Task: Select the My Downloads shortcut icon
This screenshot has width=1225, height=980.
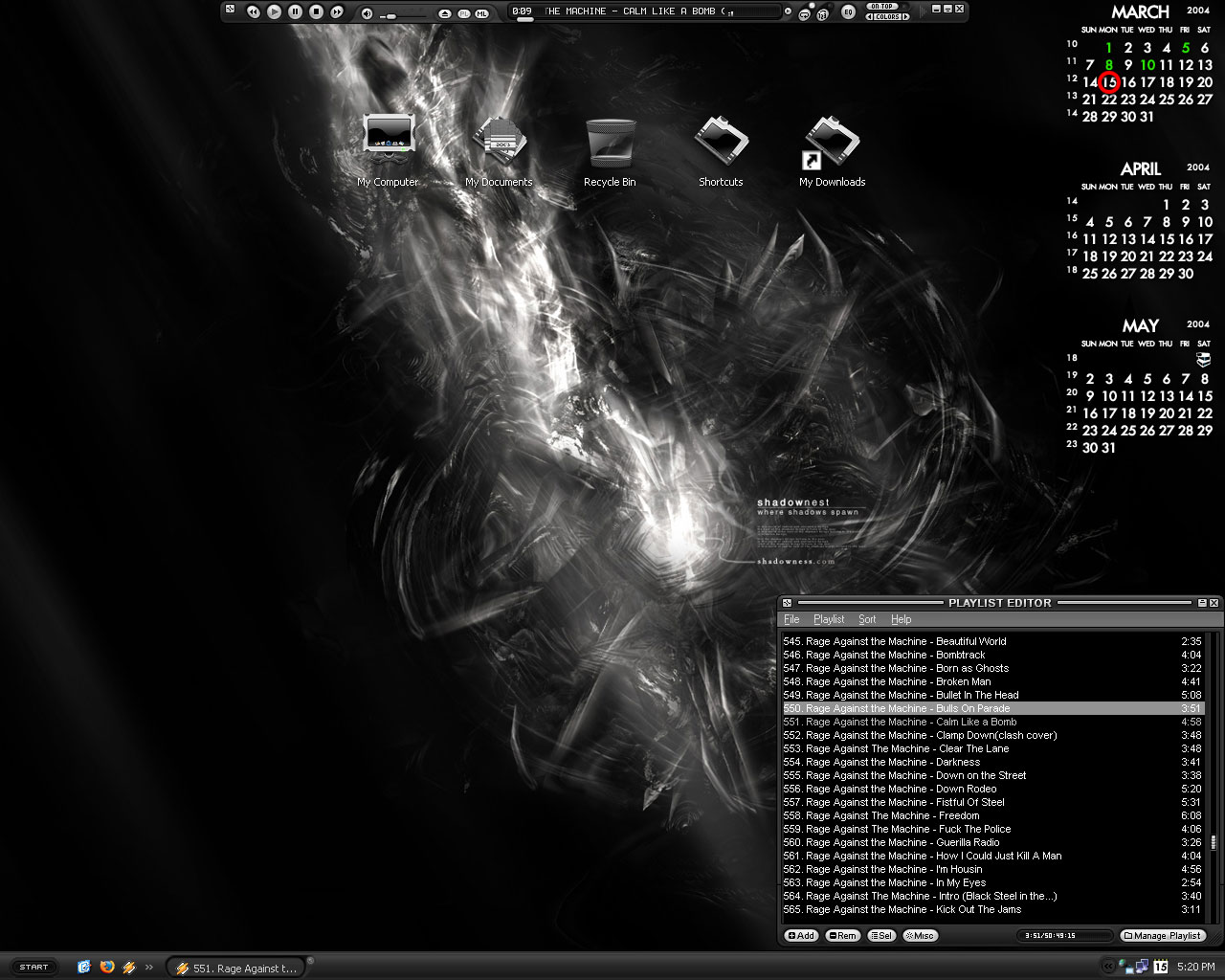Action: [x=832, y=150]
